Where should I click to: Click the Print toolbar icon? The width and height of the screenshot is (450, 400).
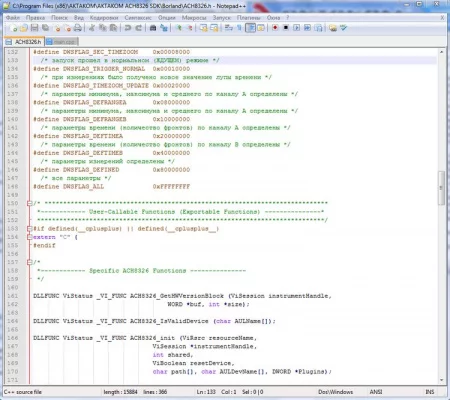pos(78,28)
